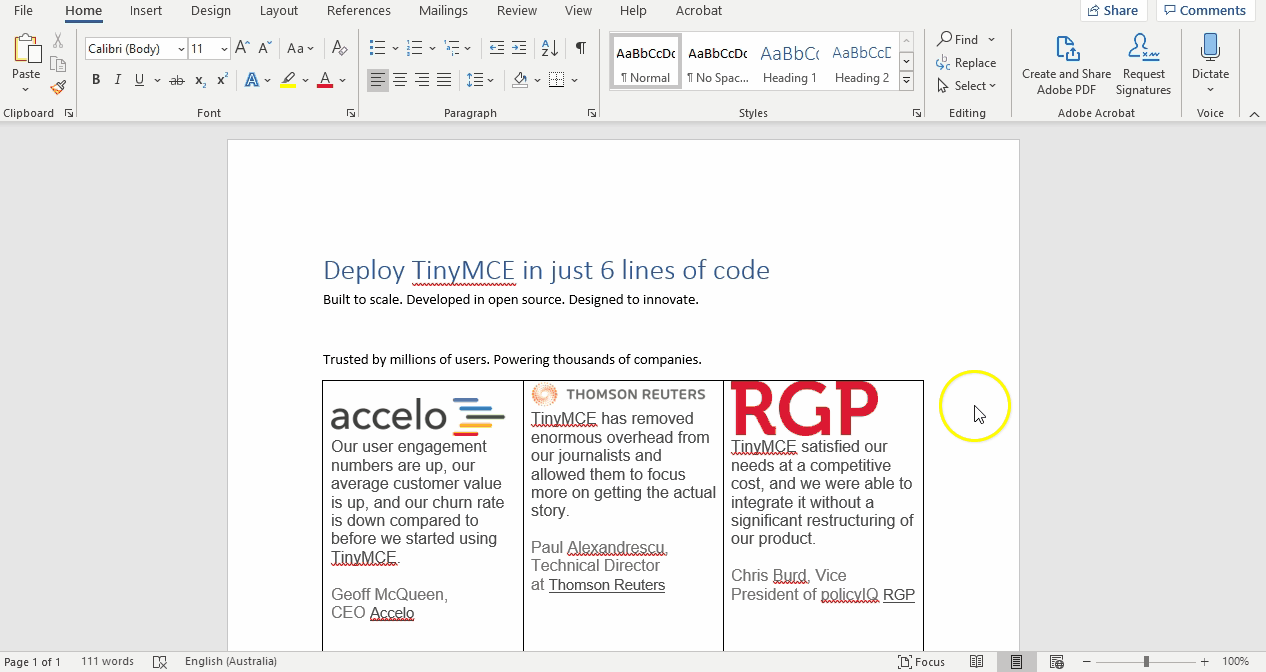Switch to the Acrobat ribbon tab
The image size is (1266, 672).
pyautogui.click(x=698, y=10)
